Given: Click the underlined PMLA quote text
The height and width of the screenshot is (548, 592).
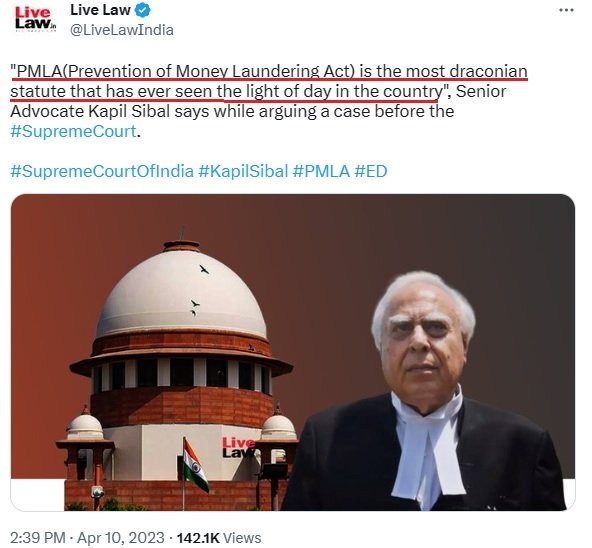Looking at the screenshot, I should [269, 82].
